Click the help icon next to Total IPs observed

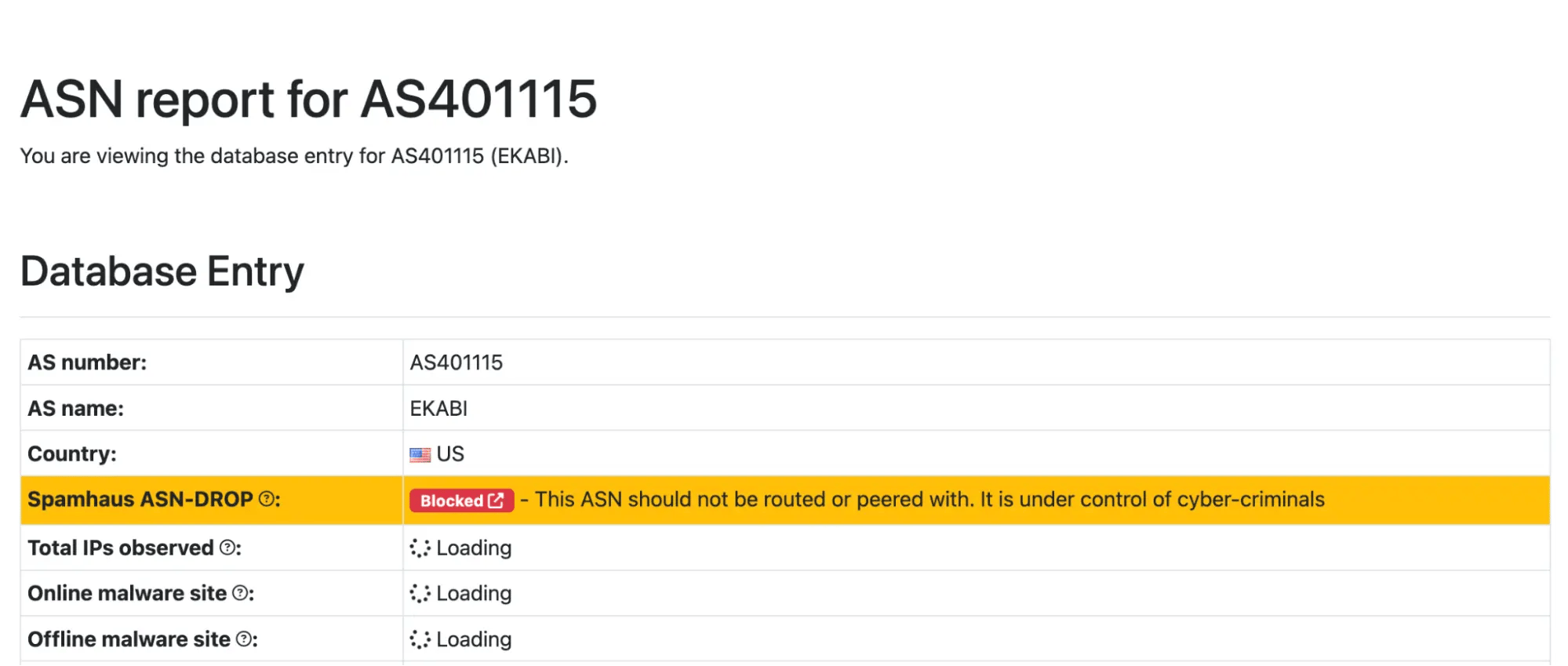point(227,548)
